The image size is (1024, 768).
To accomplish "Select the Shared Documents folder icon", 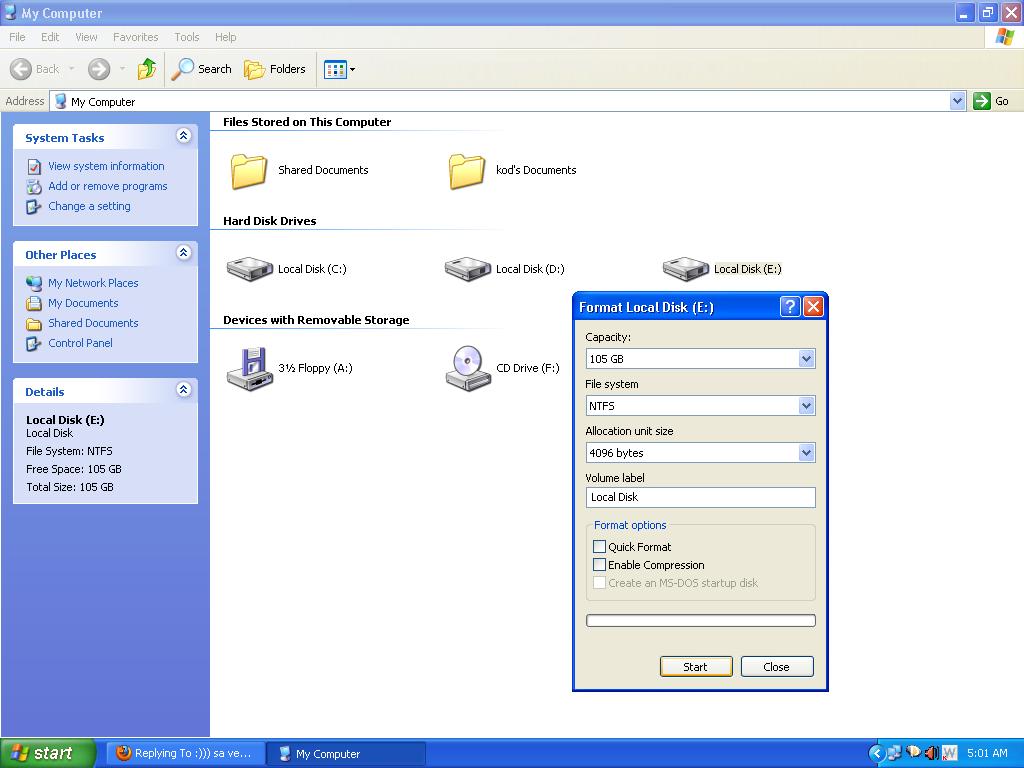I will coord(249,171).
